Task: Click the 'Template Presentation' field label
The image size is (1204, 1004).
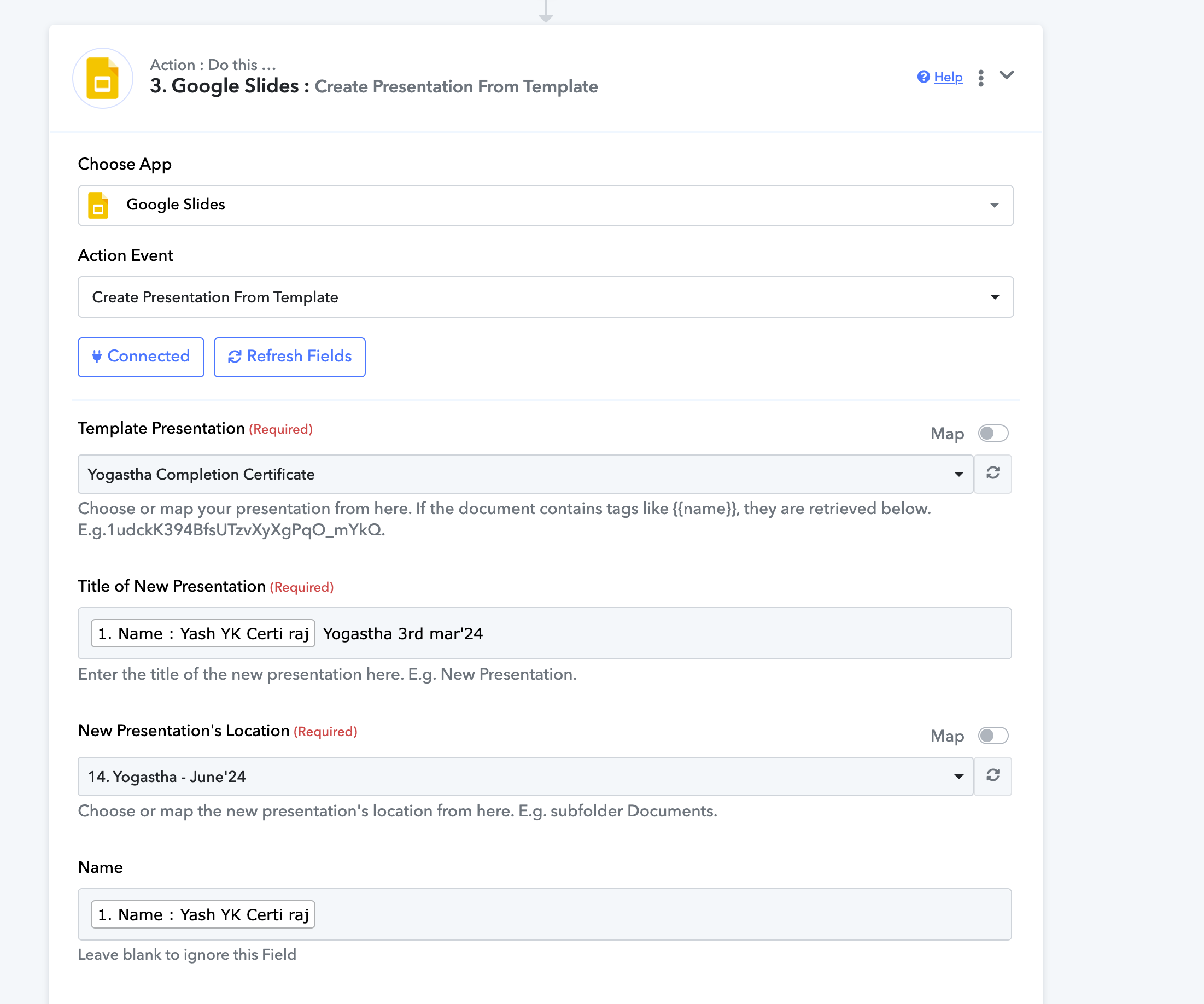Action: [161, 428]
